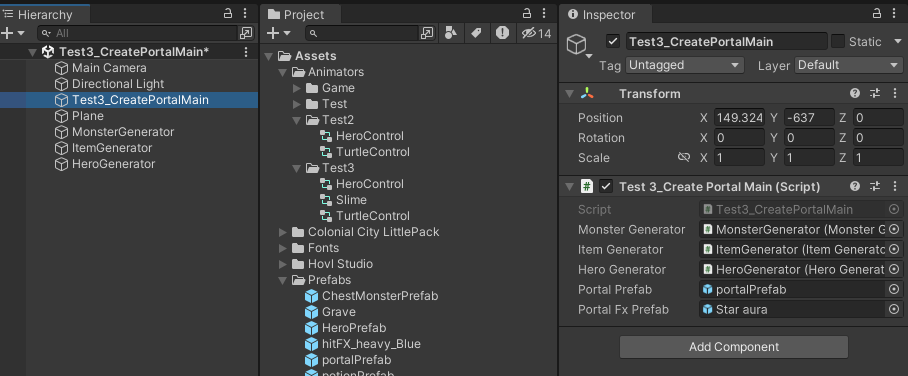This screenshot has height=376, width=908.
Task: Click the Hierarchy search field
Action: (138, 33)
